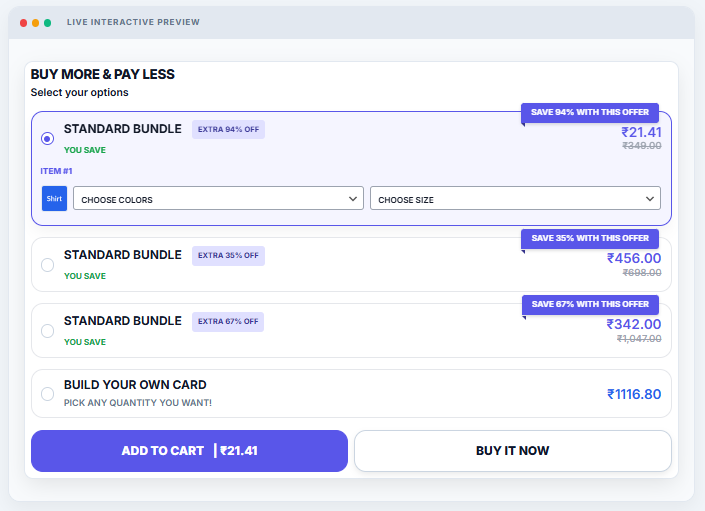Click the Add to Cart button

tap(189, 451)
